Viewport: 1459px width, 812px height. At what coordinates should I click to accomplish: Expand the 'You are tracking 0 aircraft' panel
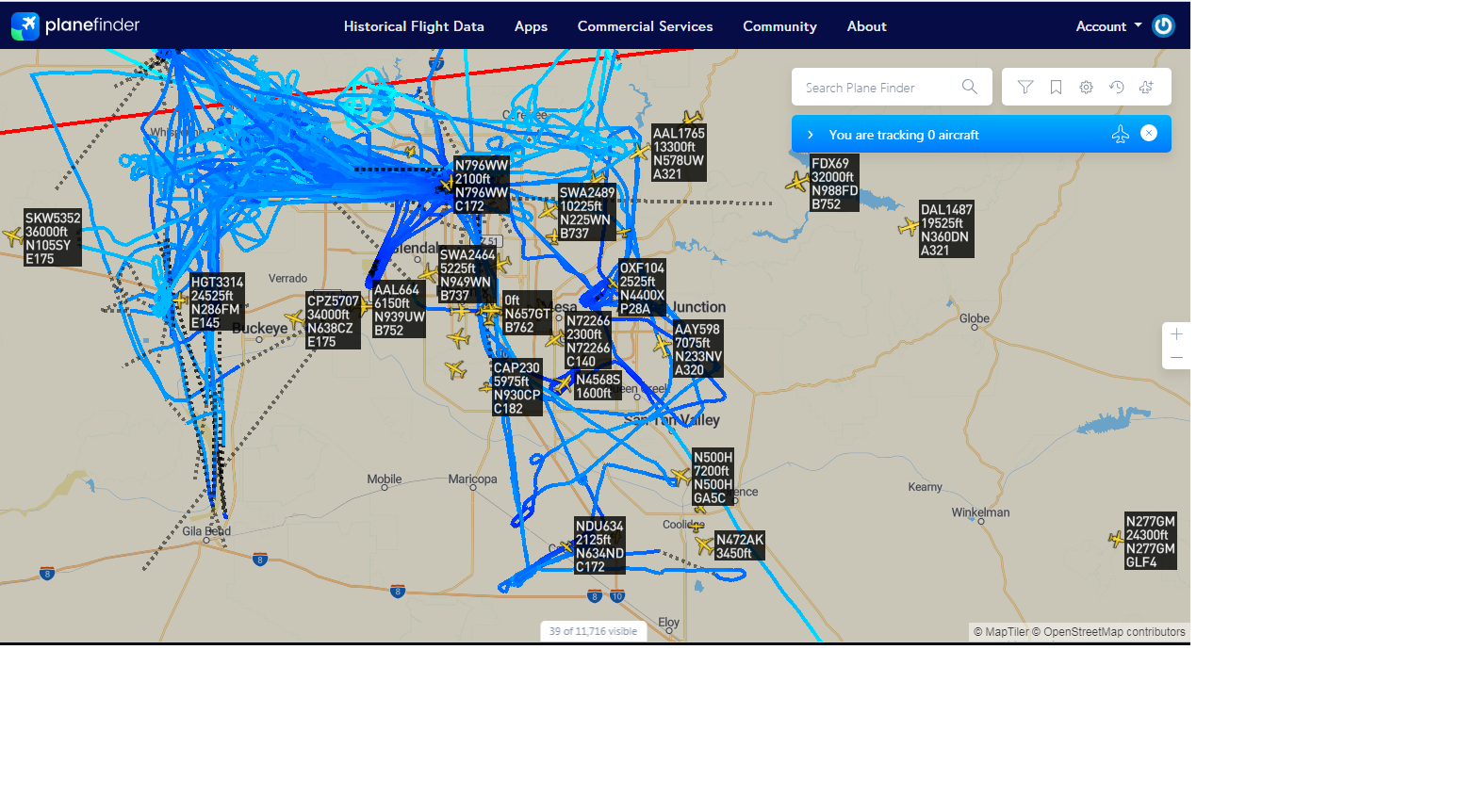(811, 135)
